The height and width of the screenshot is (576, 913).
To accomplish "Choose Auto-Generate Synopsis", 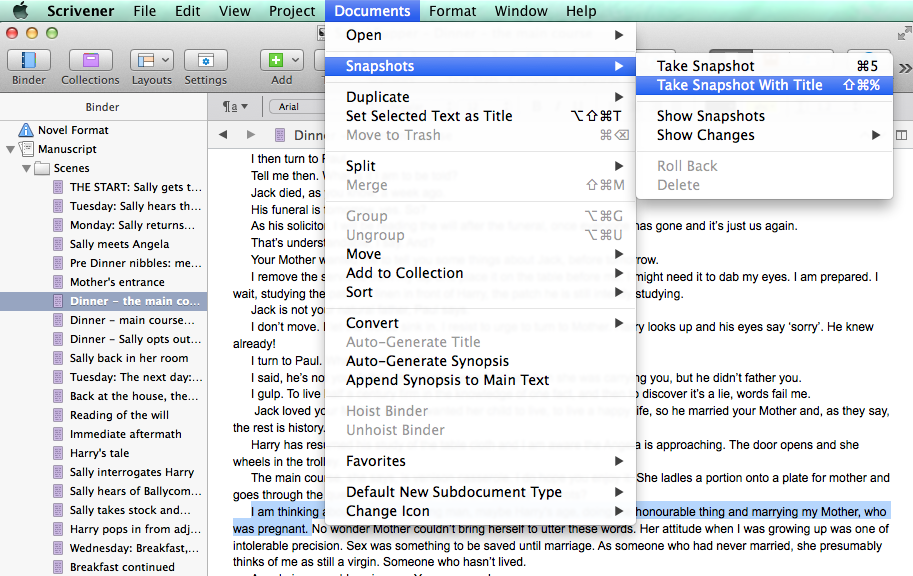I will [x=480, y=361].
